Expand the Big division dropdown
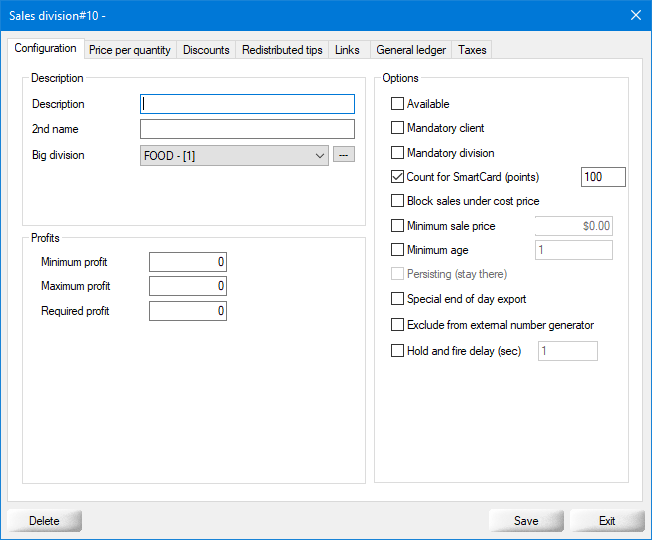The width and height of the screenshot is (652, 540). click(x=319, y=155)
